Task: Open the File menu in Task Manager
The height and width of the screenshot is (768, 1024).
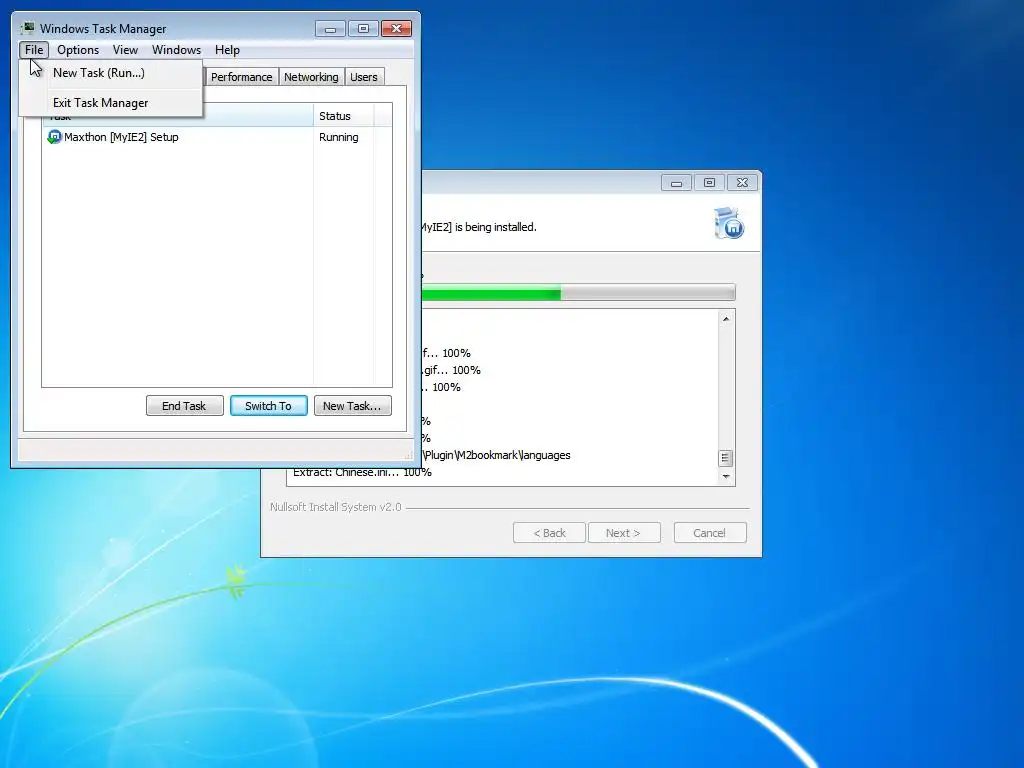Action: tap(34, 50)
